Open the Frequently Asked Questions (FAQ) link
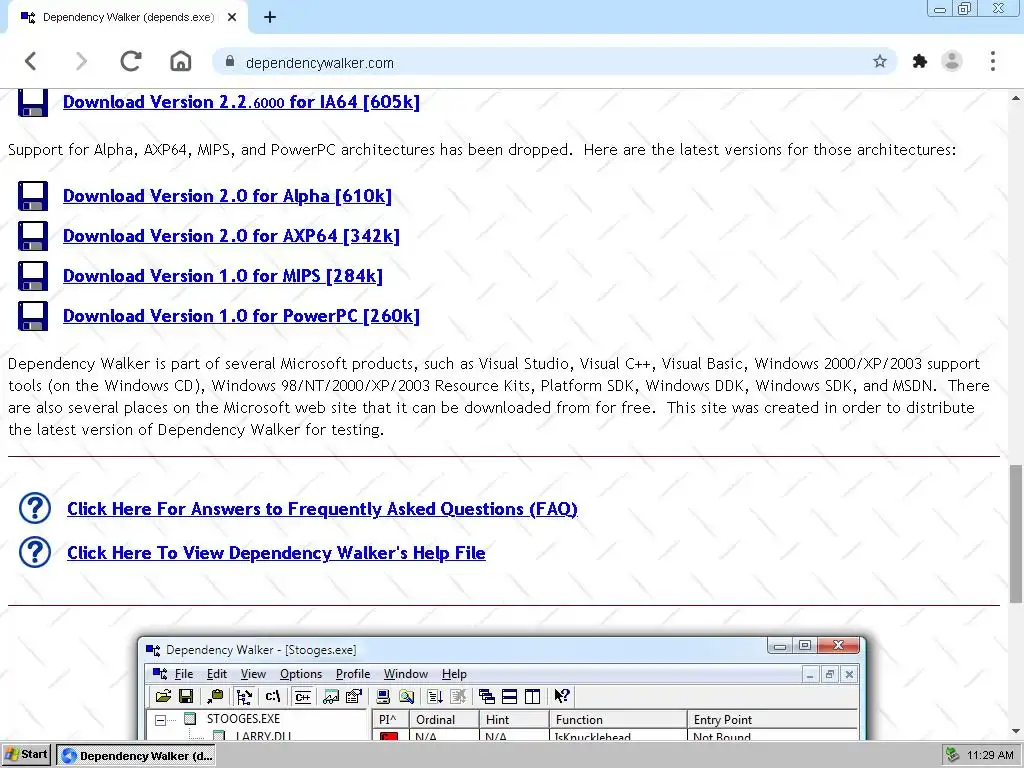Viewport: 1024px width, 768px height. pos(322,509)
